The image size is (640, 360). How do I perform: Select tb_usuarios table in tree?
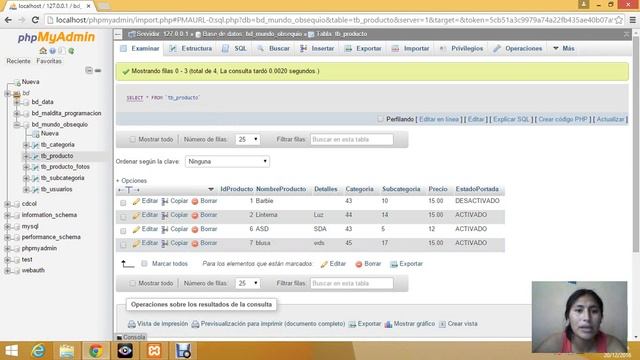56,189
